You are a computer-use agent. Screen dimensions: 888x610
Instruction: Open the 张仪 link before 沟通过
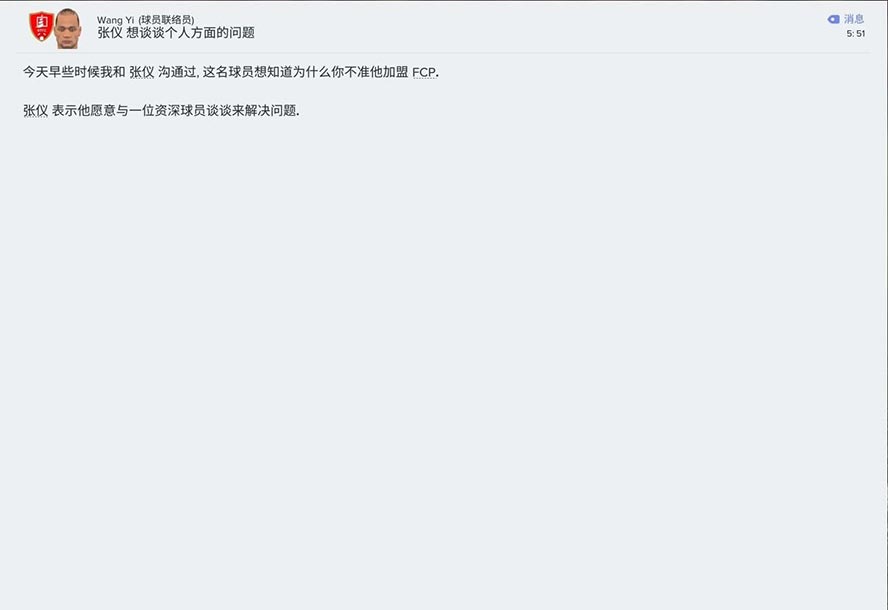click(142, 72)
